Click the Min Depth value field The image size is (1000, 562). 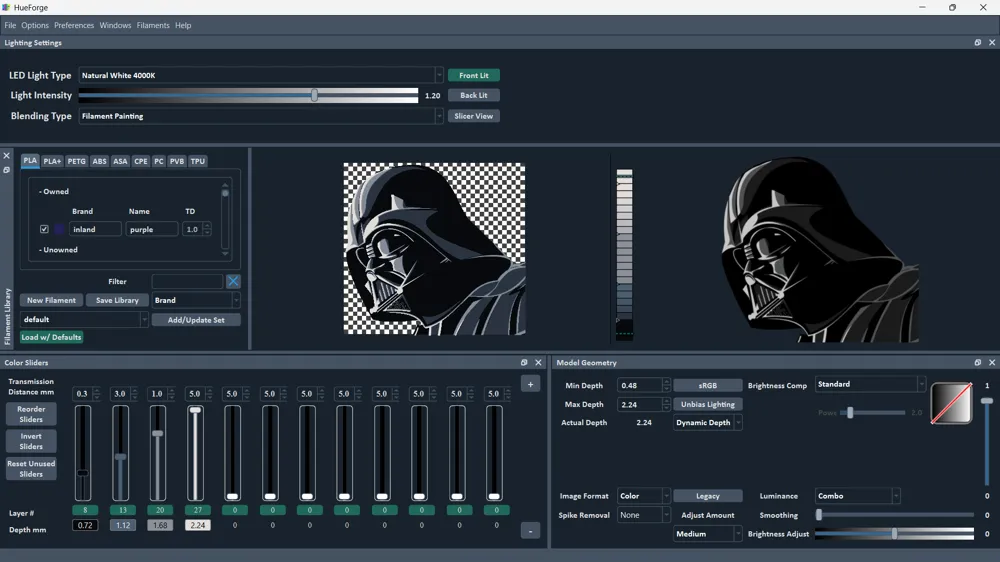point(640,385)
